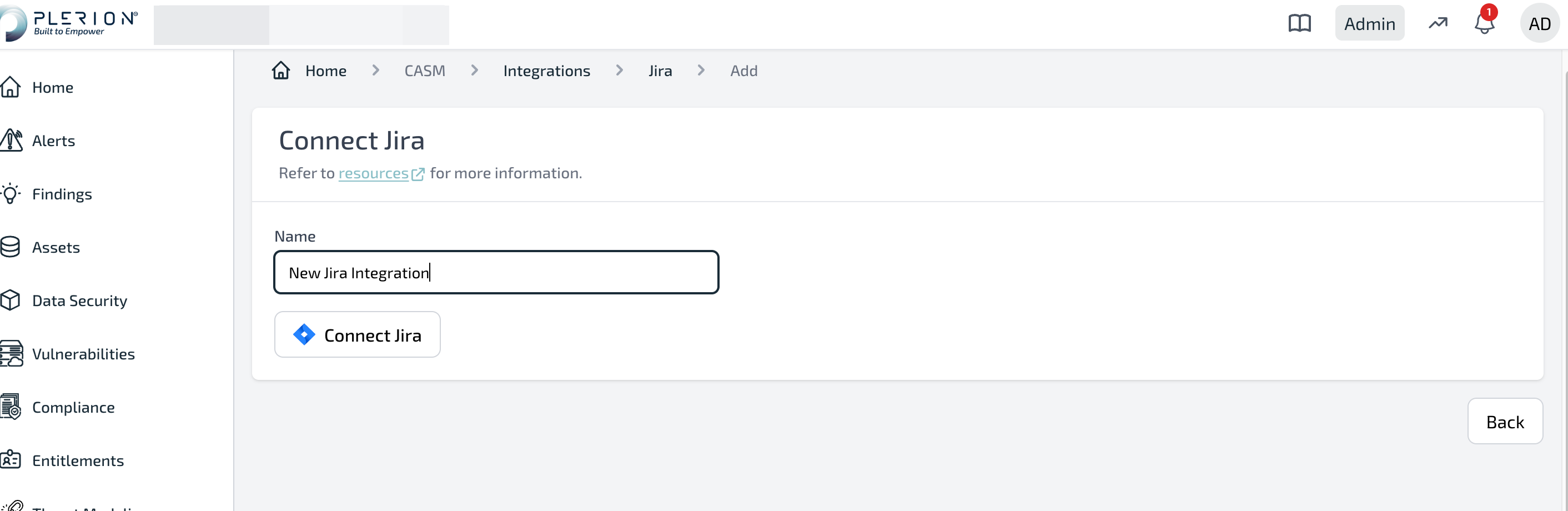Click the AD user avatar
Image resolution: width=1568 pixels, height=511 pixels.
[x=1539, y=24]
